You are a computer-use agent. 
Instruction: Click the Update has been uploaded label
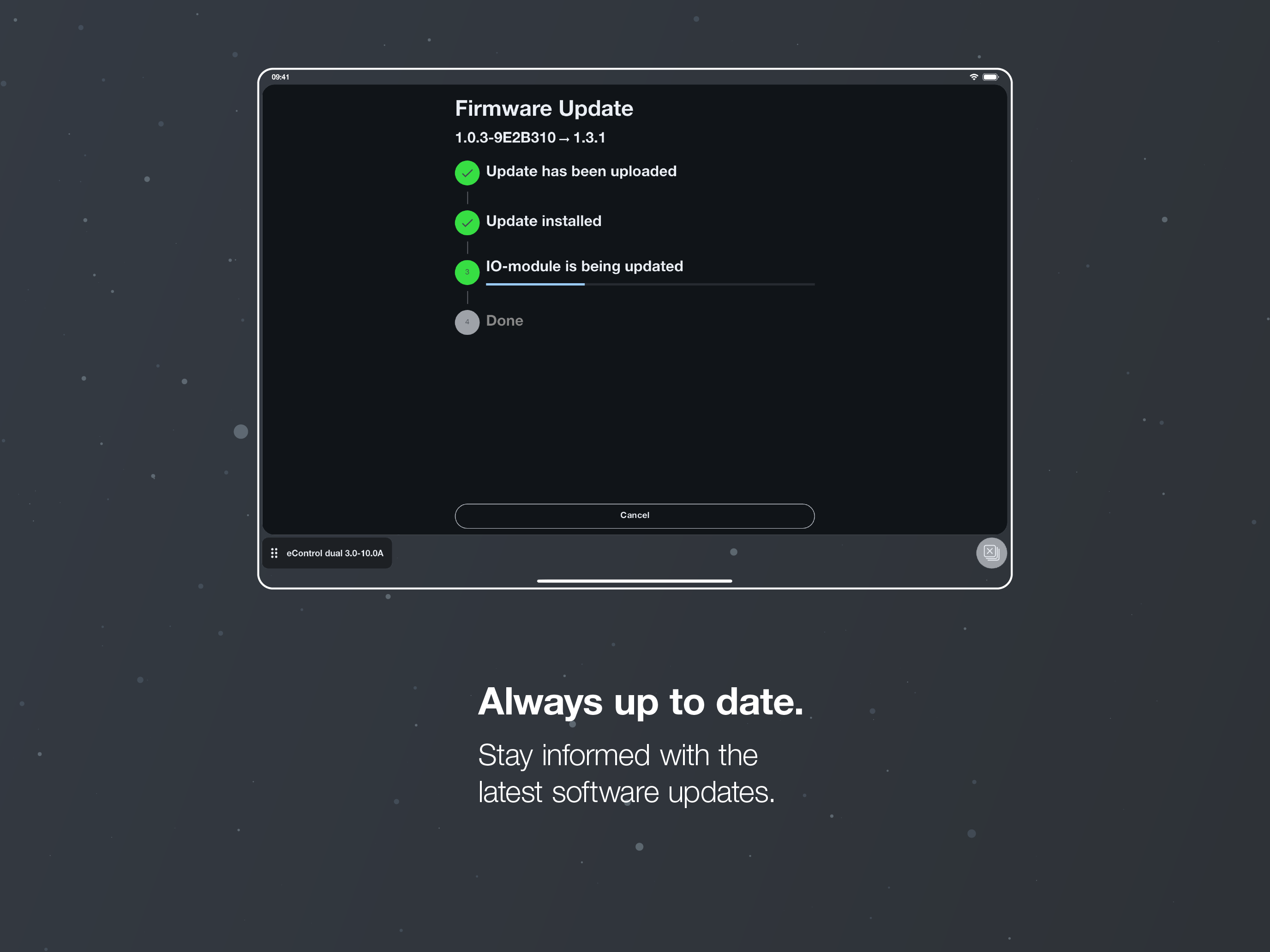coord(581,172)
